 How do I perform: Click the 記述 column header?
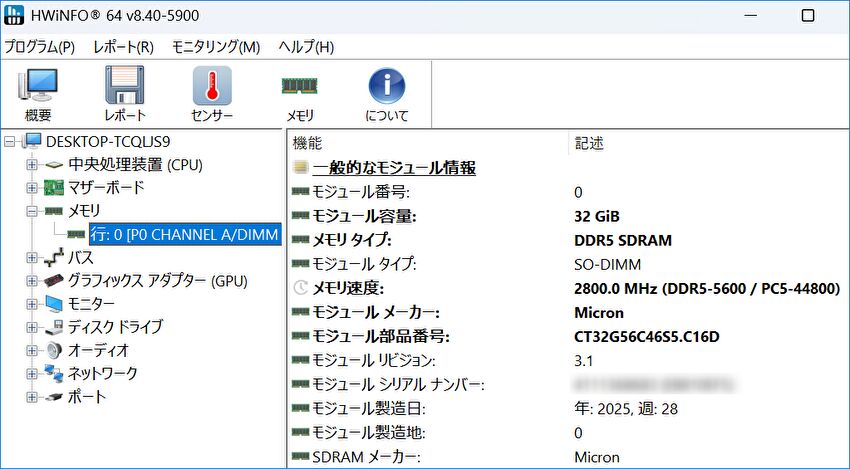pyautogui.click(x=589, y=143)
